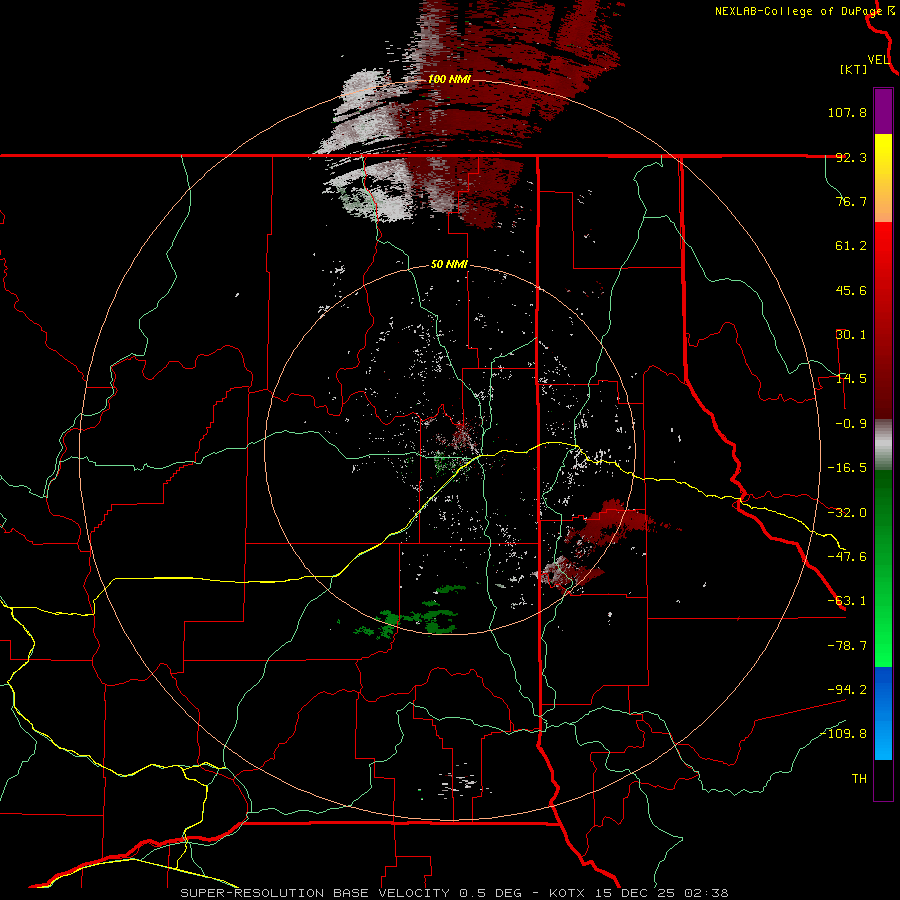The width and height of the screenshot is (900, 900).
Task: Click the [KT] units label
Action: tap(853, 69)
